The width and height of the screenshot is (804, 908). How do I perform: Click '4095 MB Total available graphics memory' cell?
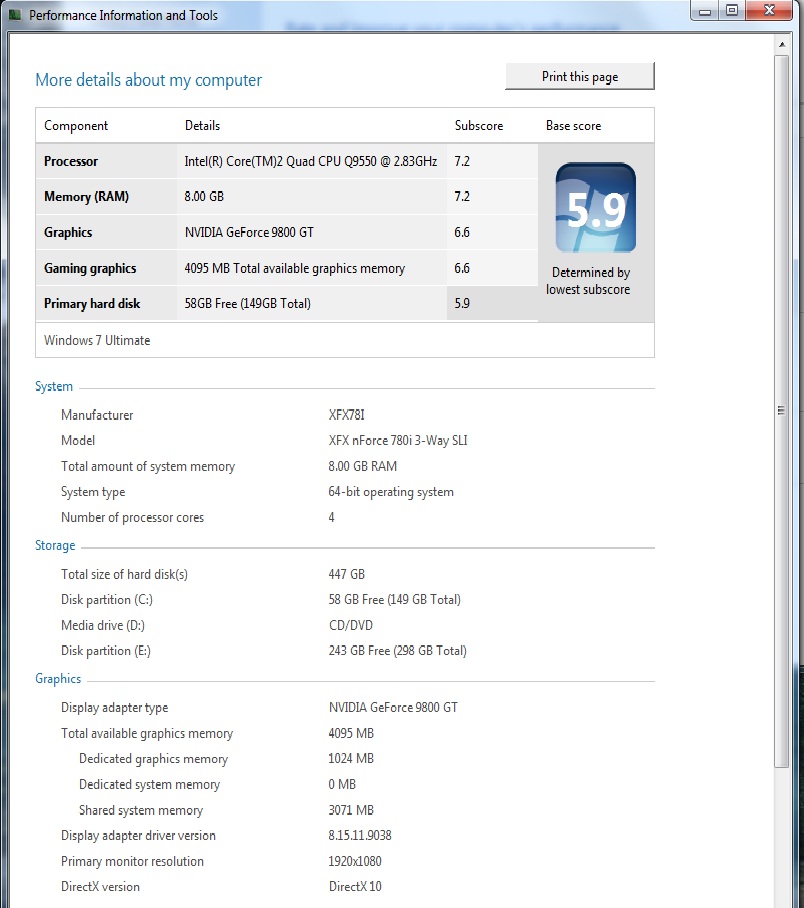point(294,268)
